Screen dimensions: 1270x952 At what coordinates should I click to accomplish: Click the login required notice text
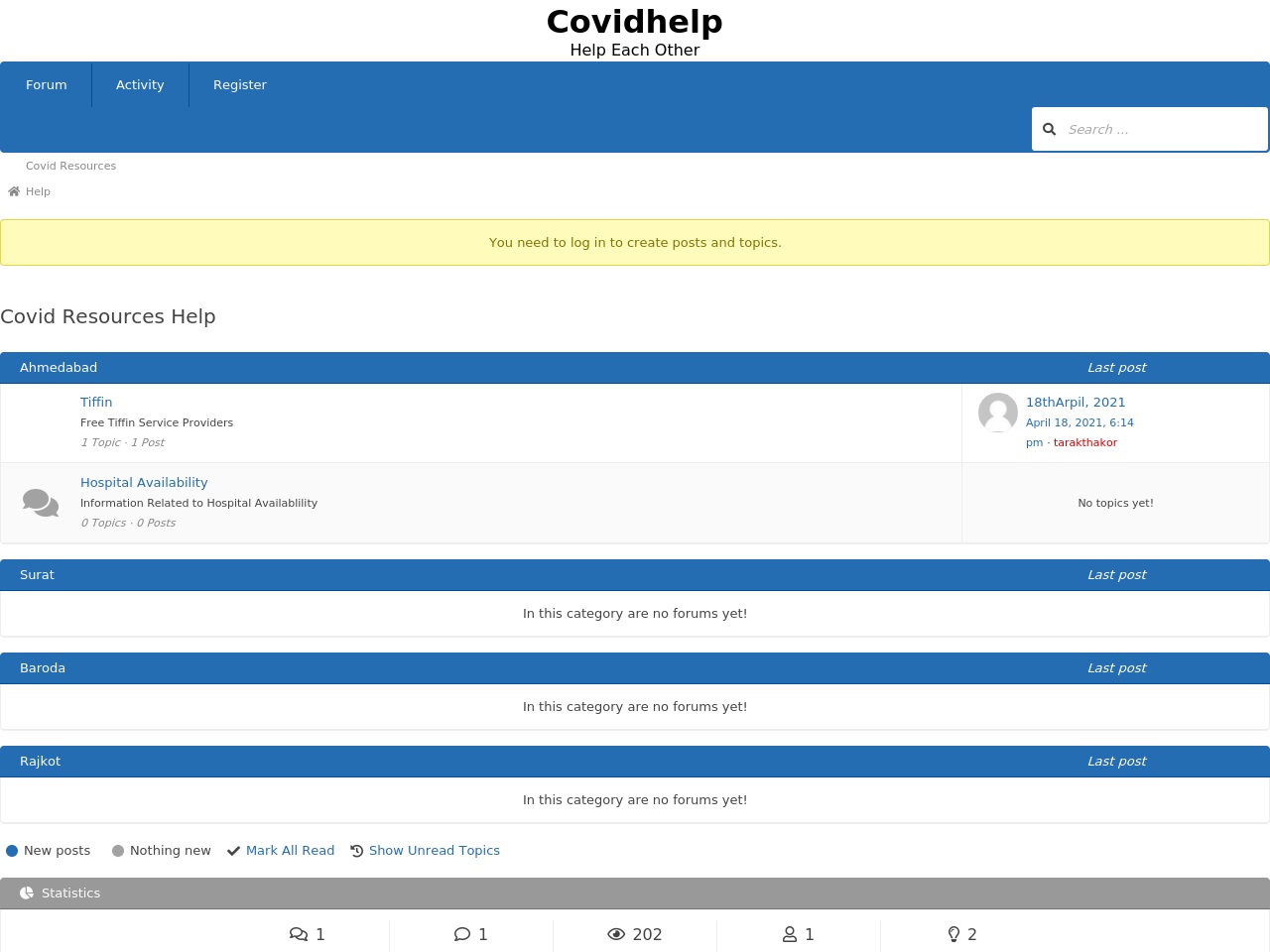coord(635,242)
